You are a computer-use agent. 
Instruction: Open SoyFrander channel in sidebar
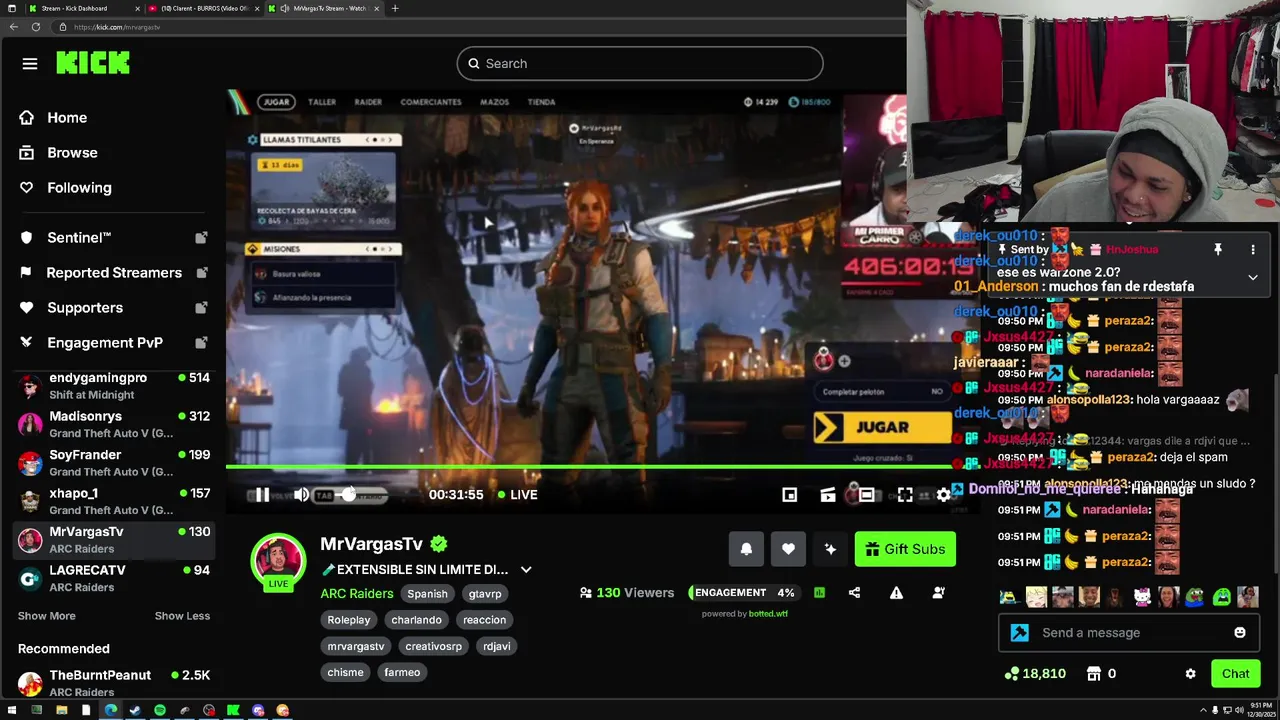click(113, 463)
